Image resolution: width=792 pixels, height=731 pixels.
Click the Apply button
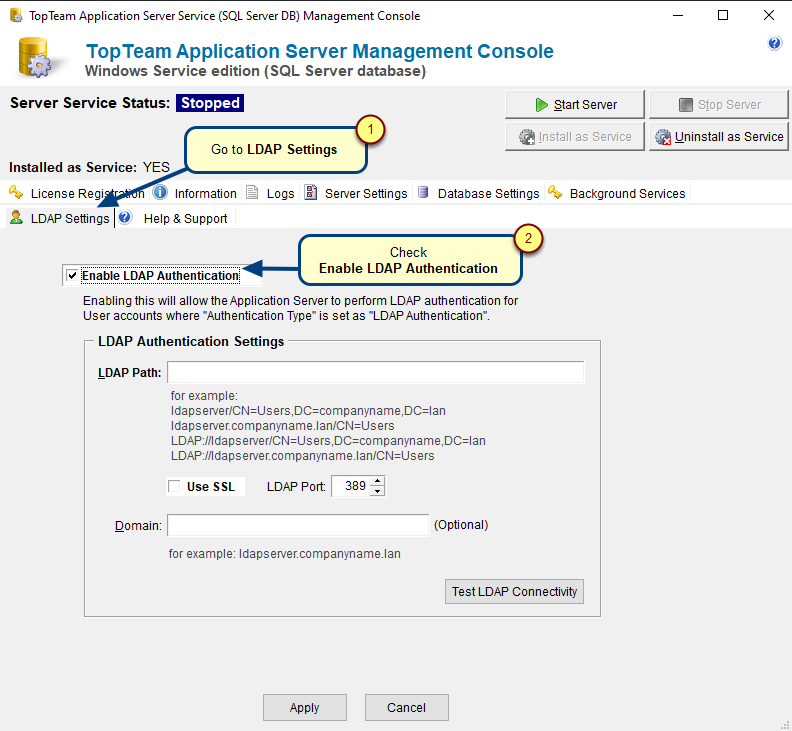(305, 707)
